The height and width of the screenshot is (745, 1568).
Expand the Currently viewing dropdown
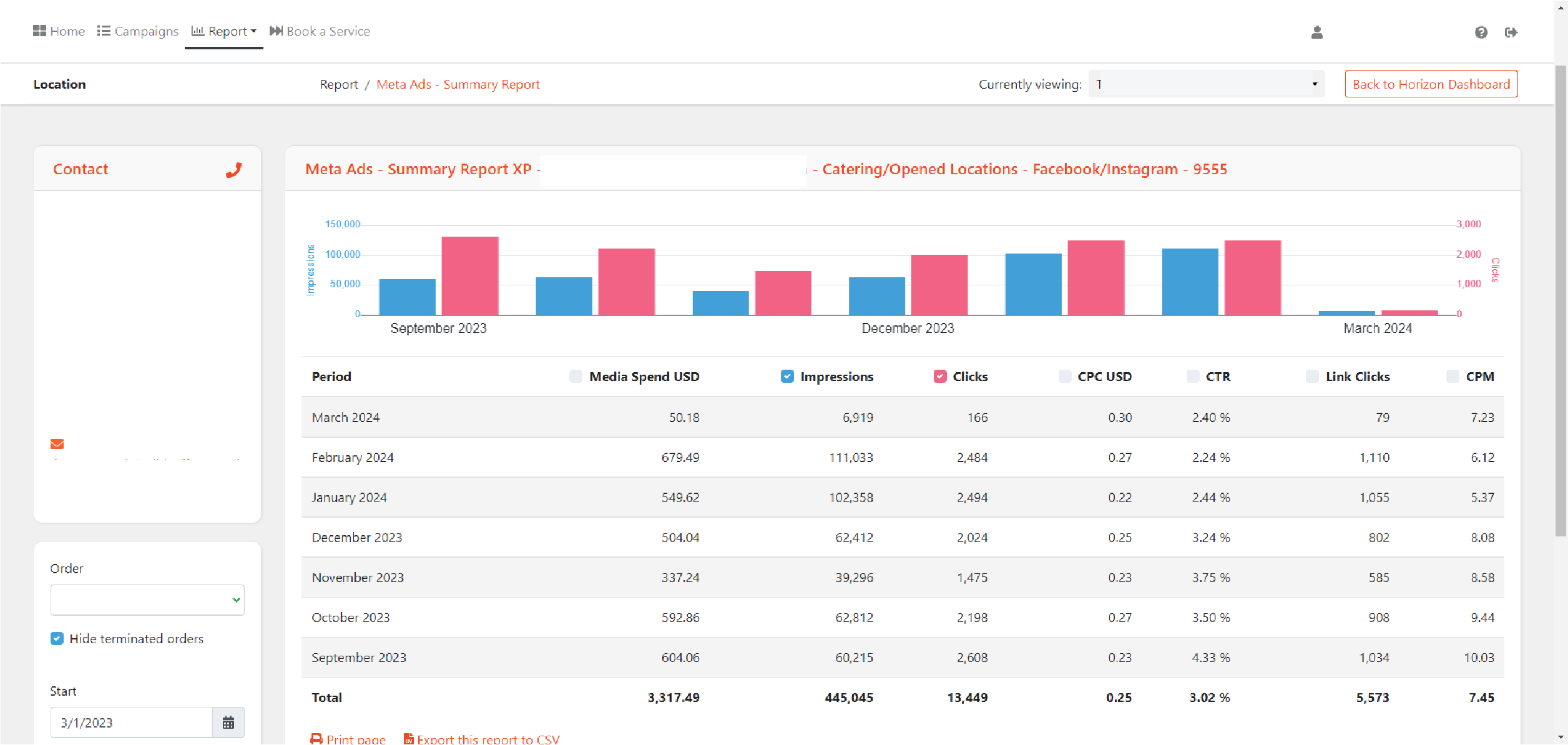[x=1206, y=84]
